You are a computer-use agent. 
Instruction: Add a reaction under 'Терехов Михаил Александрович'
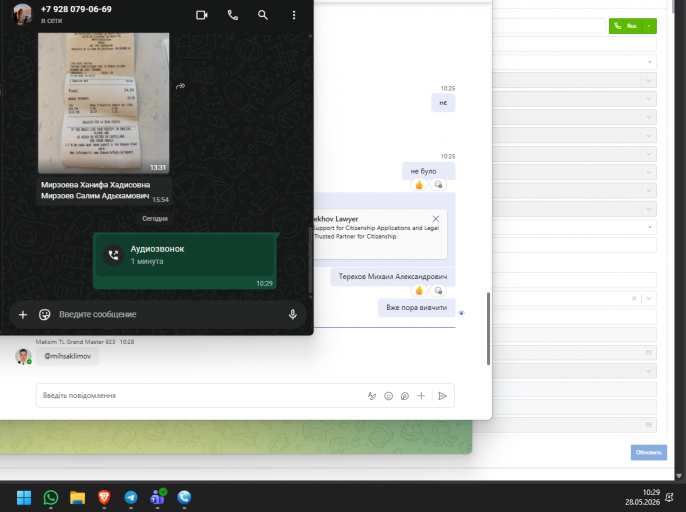438,291
